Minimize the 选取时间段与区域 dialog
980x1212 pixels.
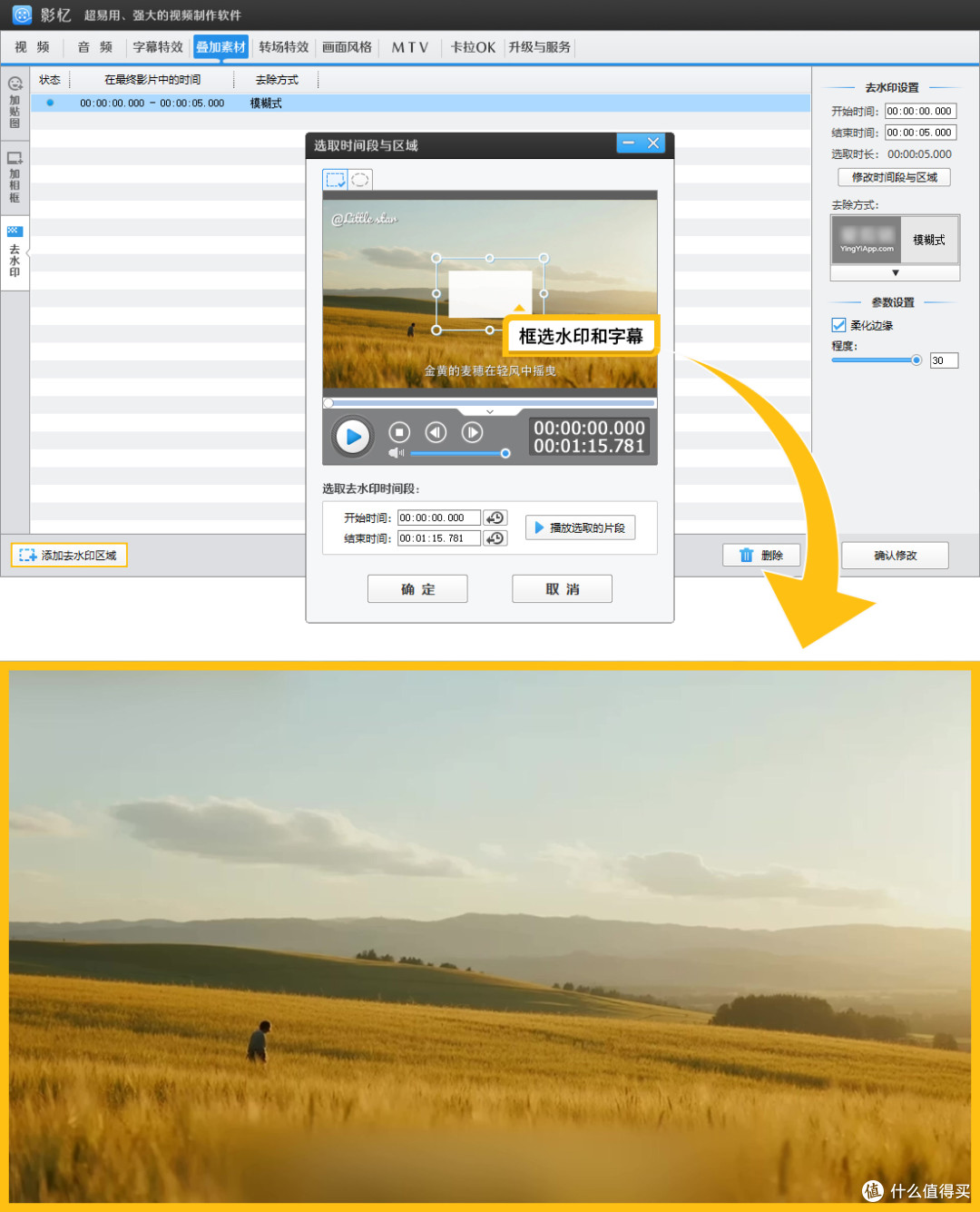[628, 143]
